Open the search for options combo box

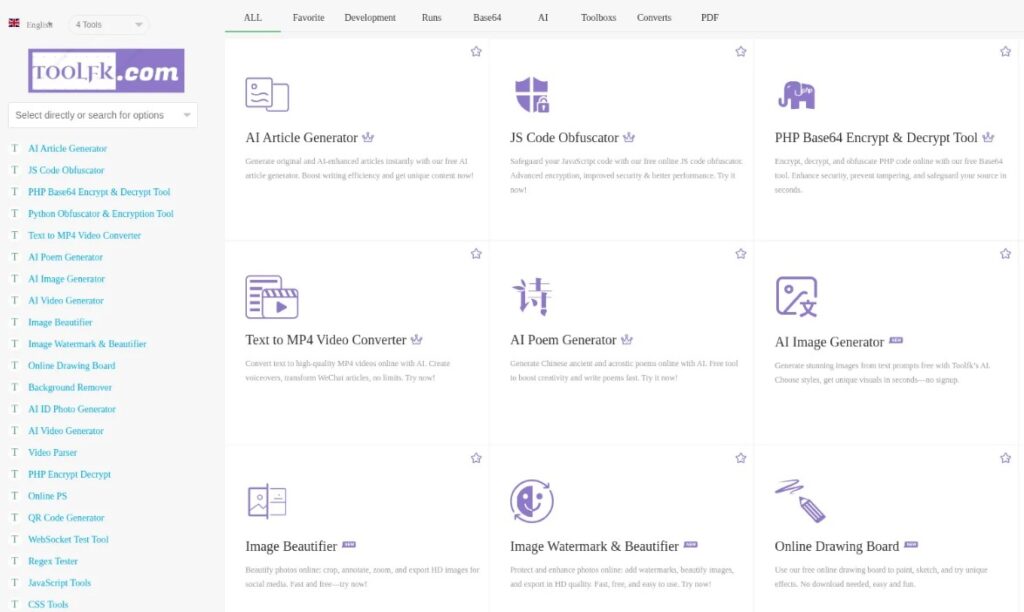(102, 115)
